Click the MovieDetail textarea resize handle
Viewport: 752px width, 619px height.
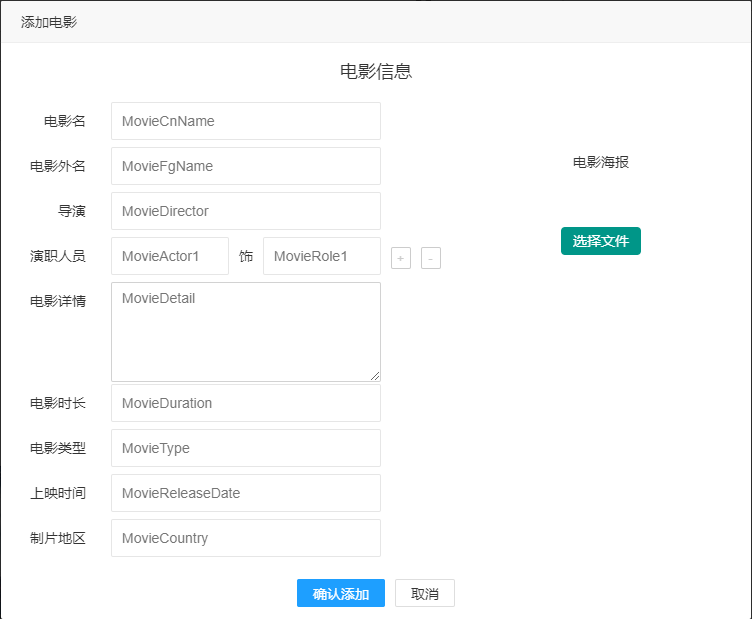point(376,376)
